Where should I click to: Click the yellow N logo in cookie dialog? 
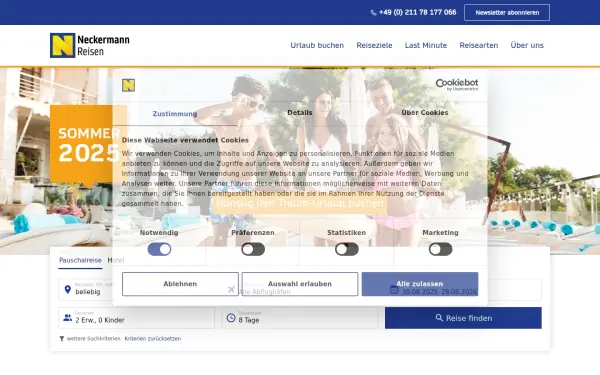click(x=129, y=85)
